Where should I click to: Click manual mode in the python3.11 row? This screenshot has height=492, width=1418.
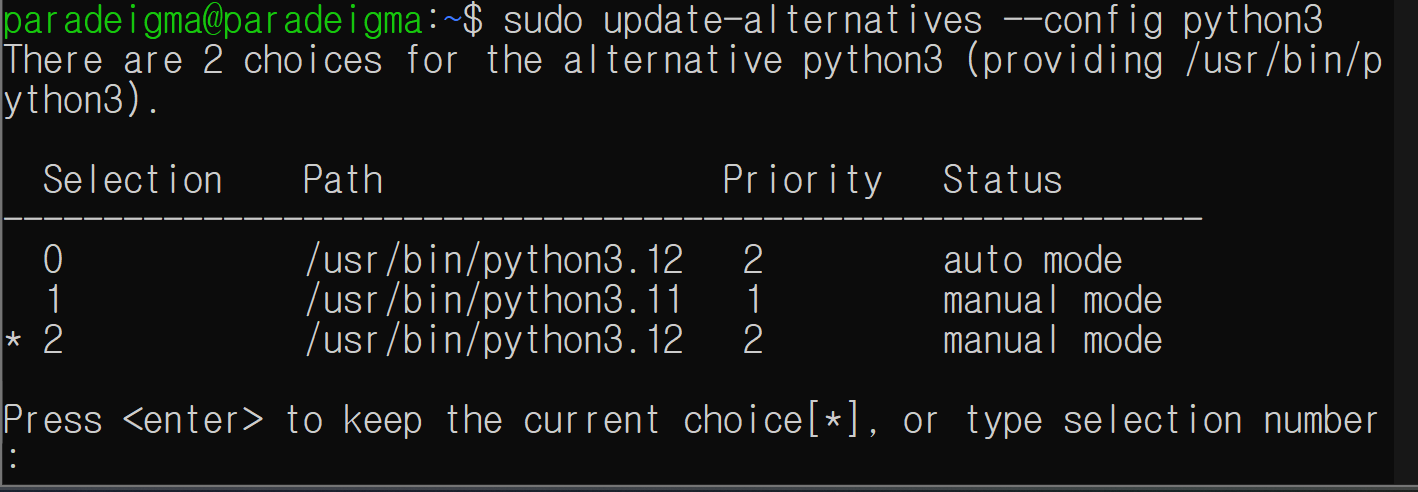(1052, 300)
